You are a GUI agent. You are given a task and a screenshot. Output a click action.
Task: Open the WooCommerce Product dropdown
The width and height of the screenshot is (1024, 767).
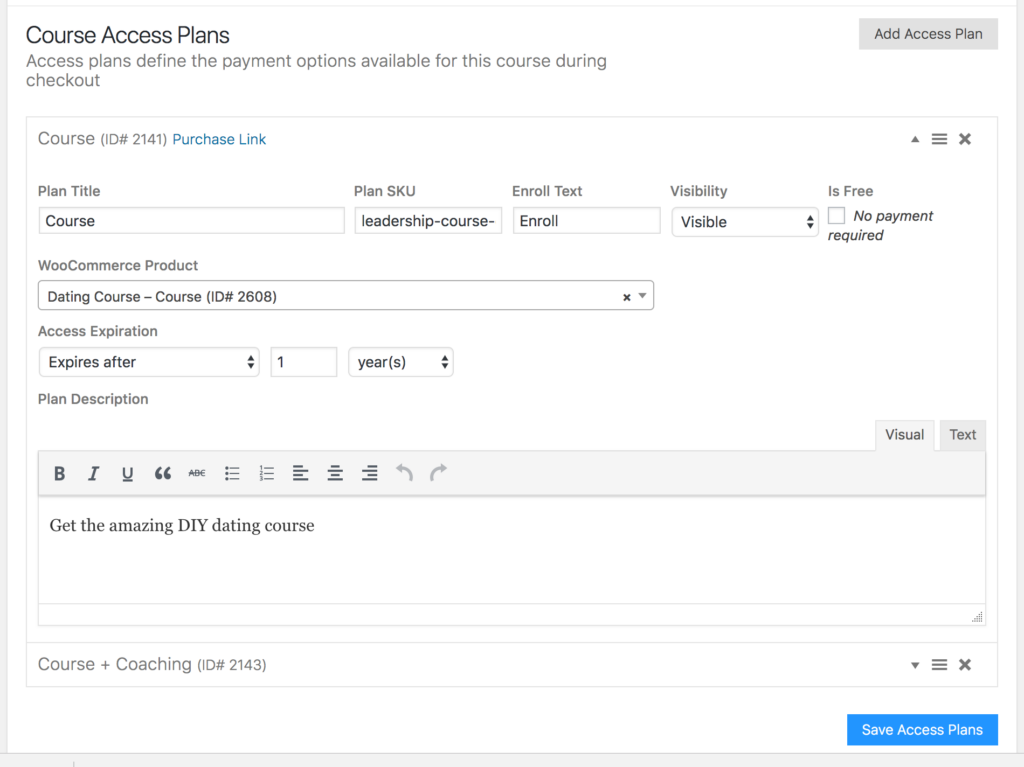coord(643,296)
